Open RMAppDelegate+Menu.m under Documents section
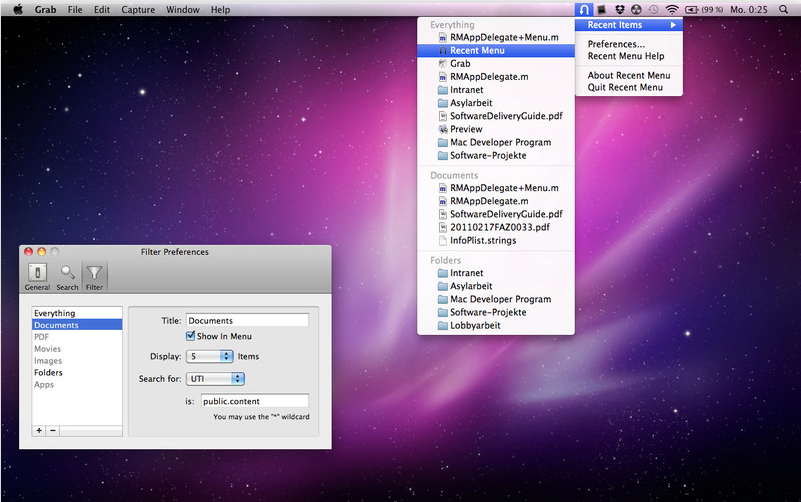Screen dimensions: 801x502 tap(496, 187)
